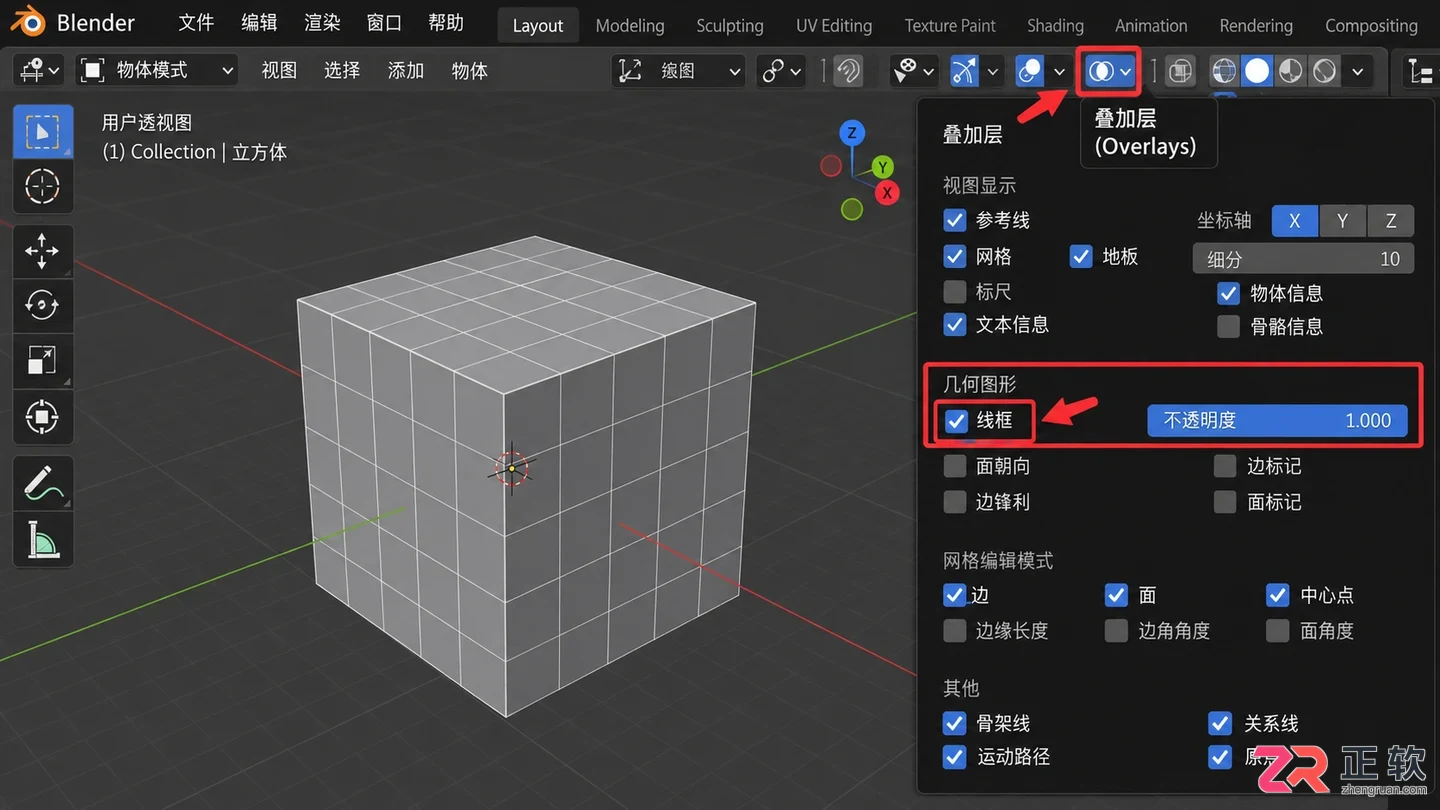Open the 编辑 menu

(x=259, y=23)
